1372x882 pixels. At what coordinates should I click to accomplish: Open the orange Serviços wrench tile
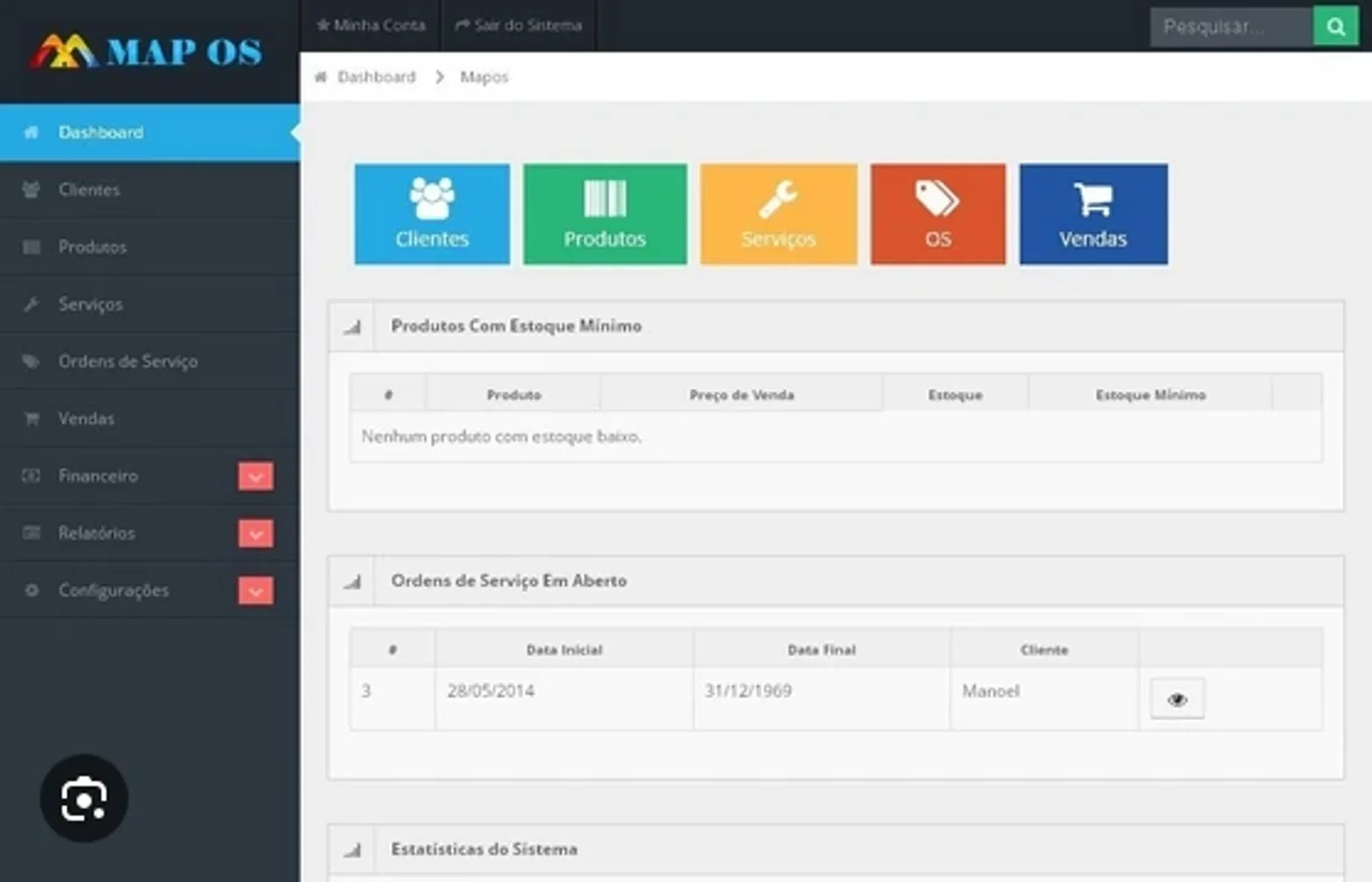(778, 214)
